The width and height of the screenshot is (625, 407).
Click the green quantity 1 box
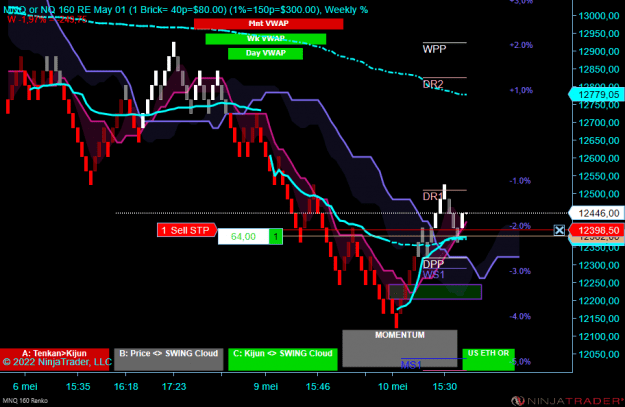click(x=276, y=236)
